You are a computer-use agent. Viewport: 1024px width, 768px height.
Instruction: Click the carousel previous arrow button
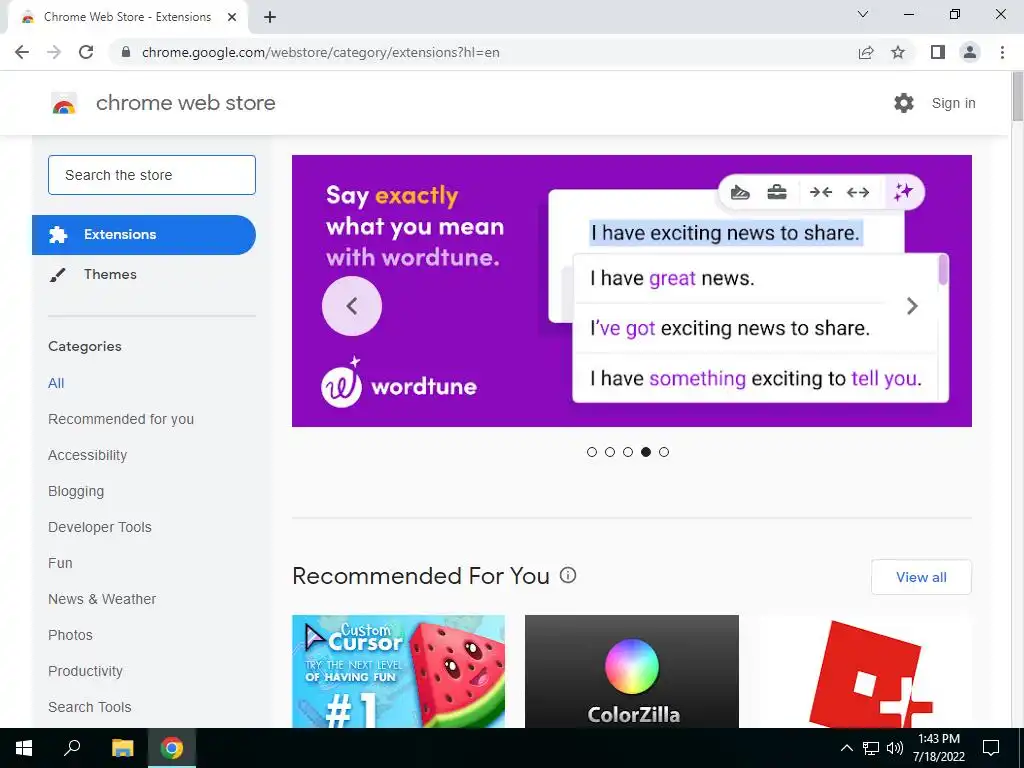click(x=352, y=306)
